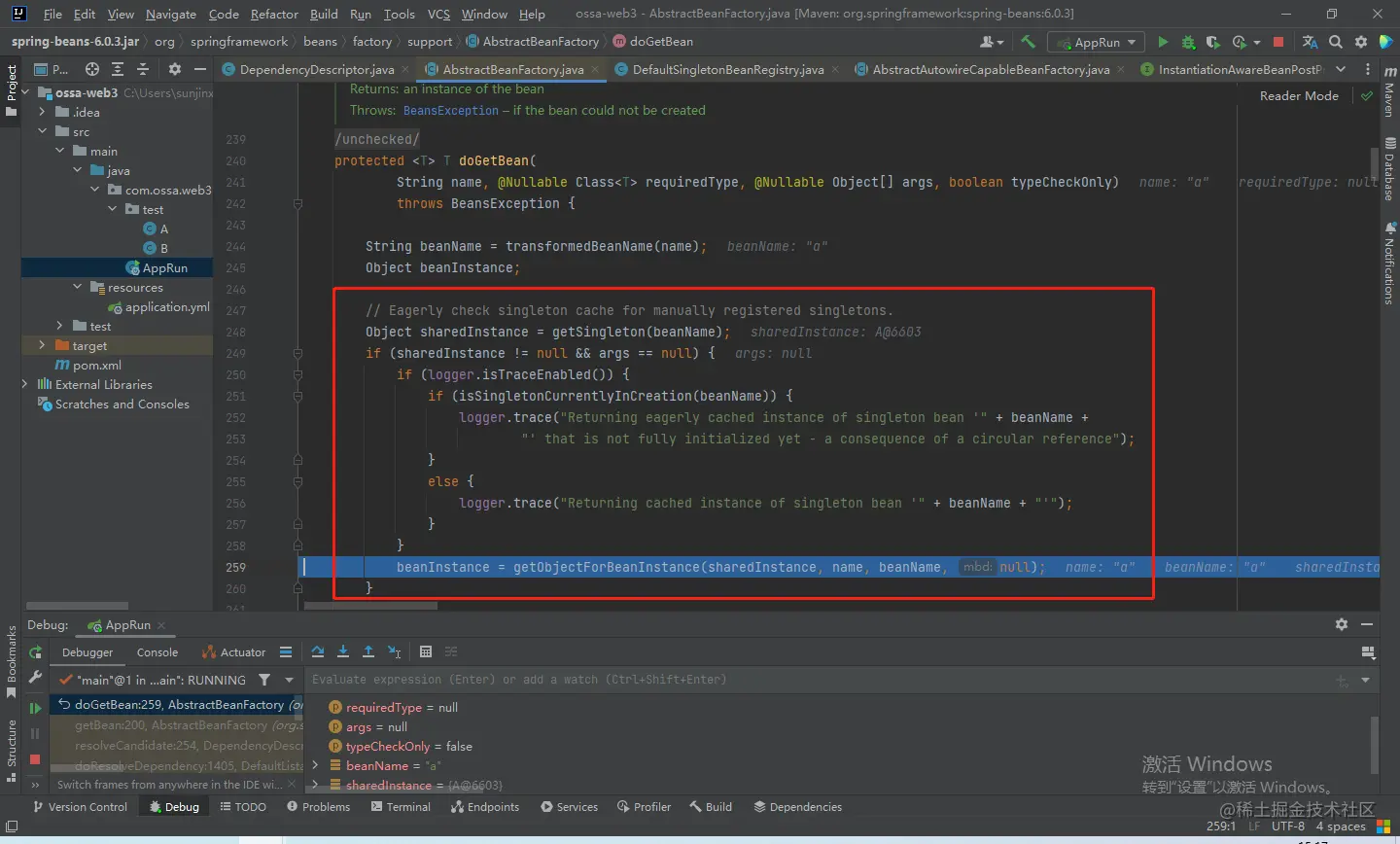Open the Terminal tool window

click(401, 807)
